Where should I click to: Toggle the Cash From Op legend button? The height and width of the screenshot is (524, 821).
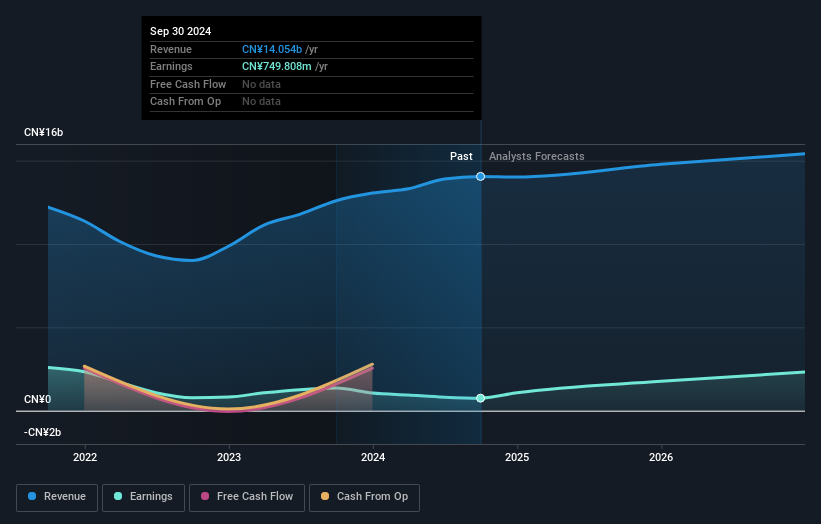tap(364, 497)
